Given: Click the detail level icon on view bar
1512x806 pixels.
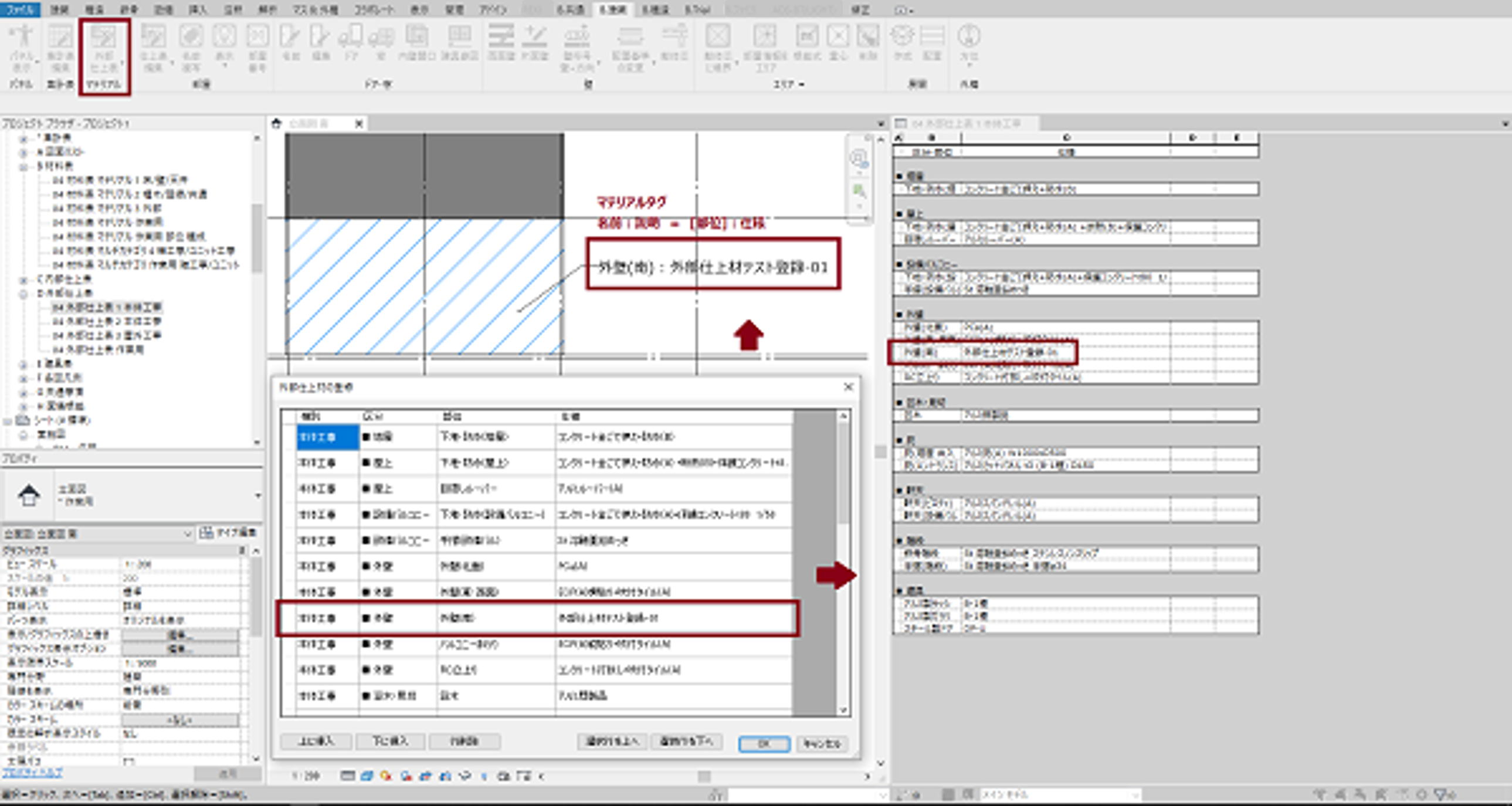Looking at the screenshot, I should click(x=347, y=776).
